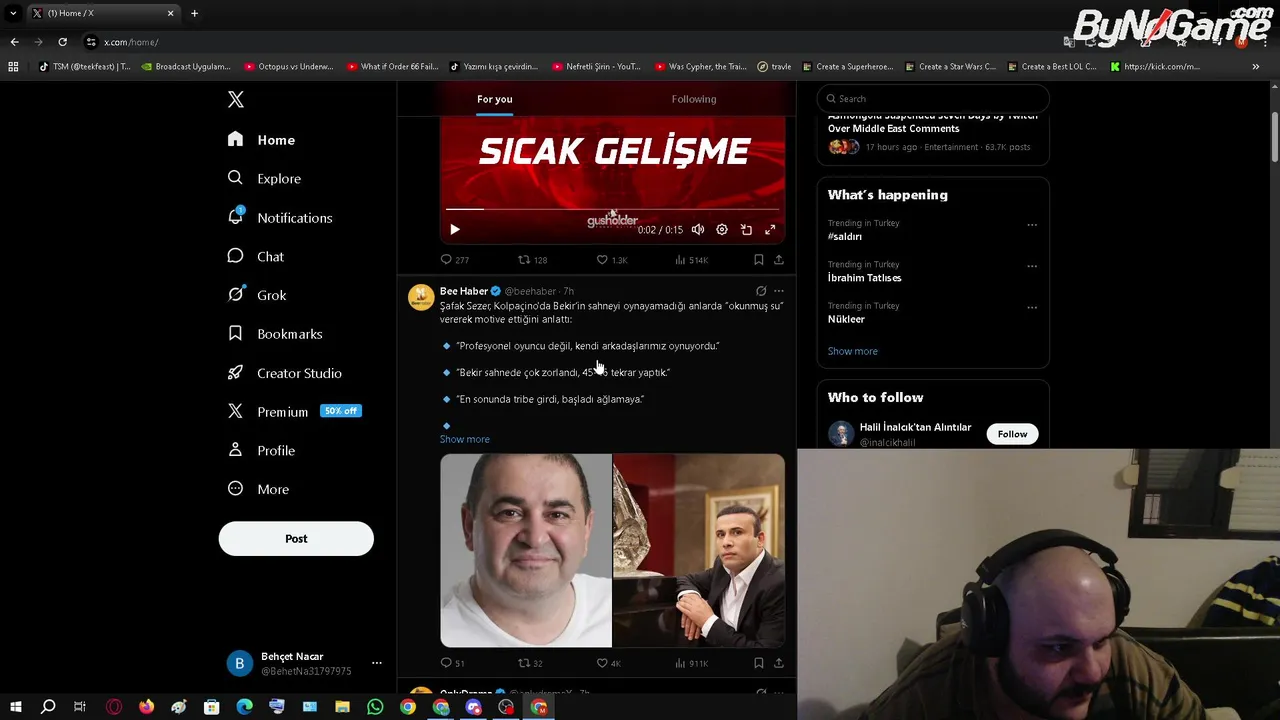The image size is (1280, 720).
Task: Open Creator Studio in the sidebar
Action: coord(285,373)
